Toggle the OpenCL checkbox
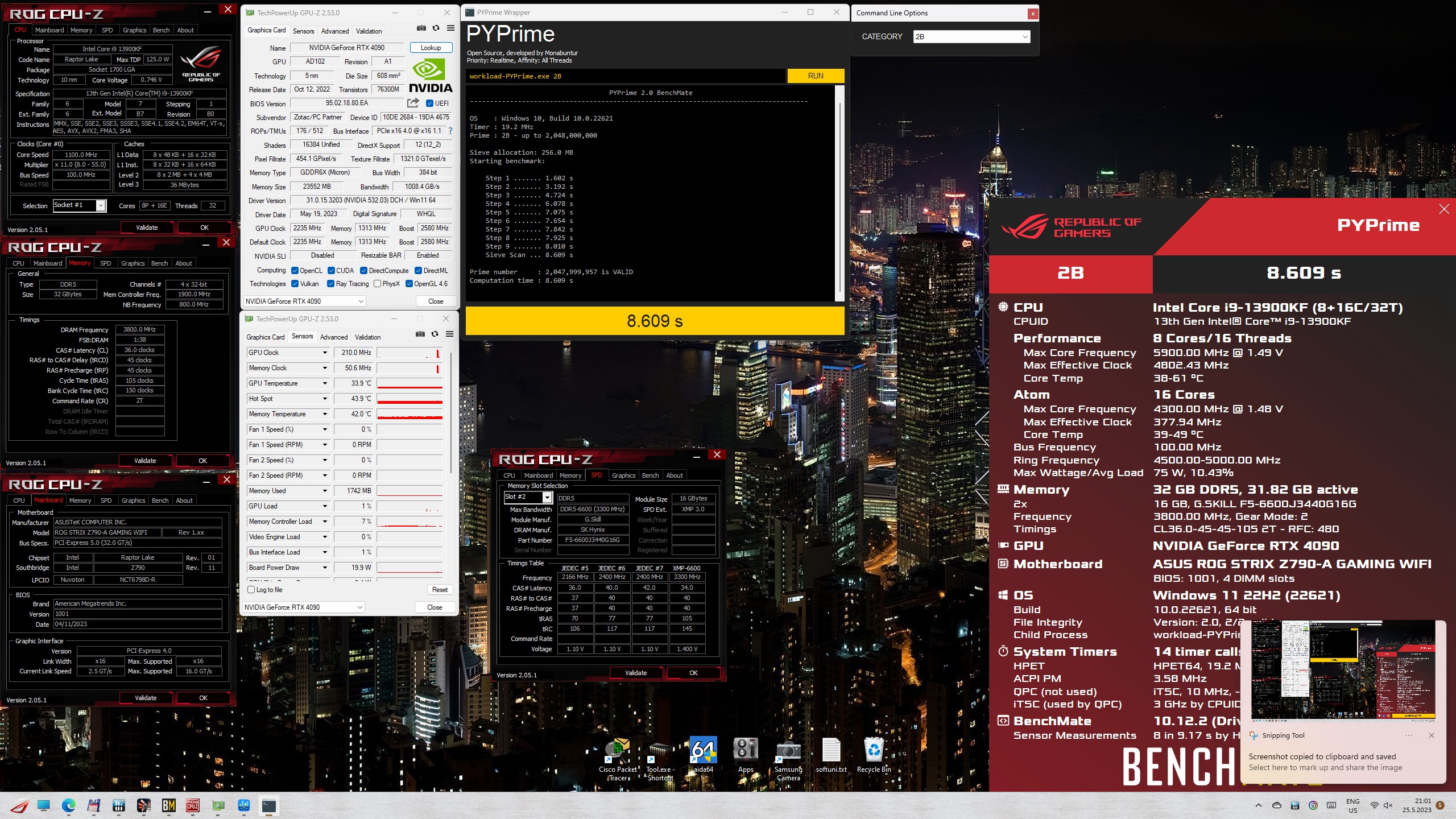 [x=295, y=271]
